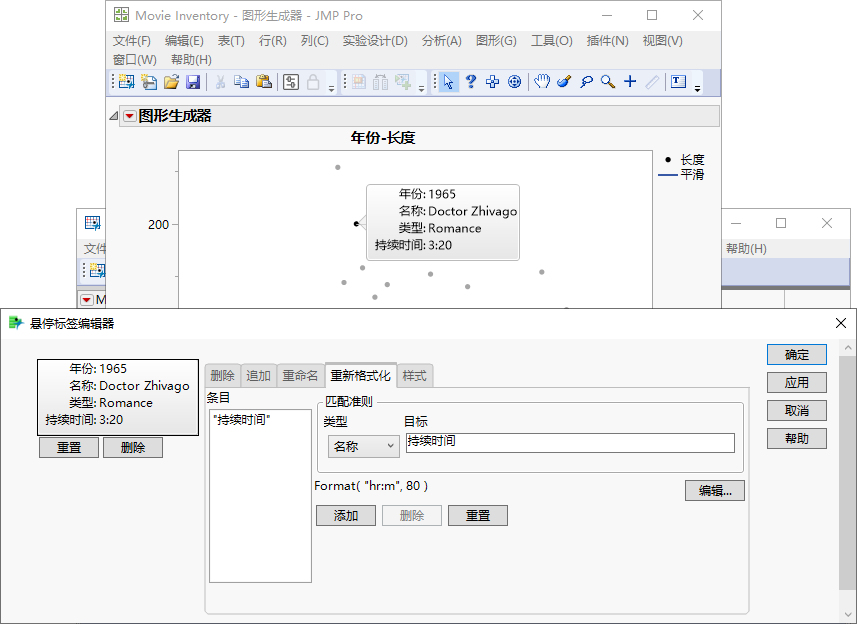Select the Lasso tool
The width and height of the screenshot is (857, 624).
click(586, 82)
